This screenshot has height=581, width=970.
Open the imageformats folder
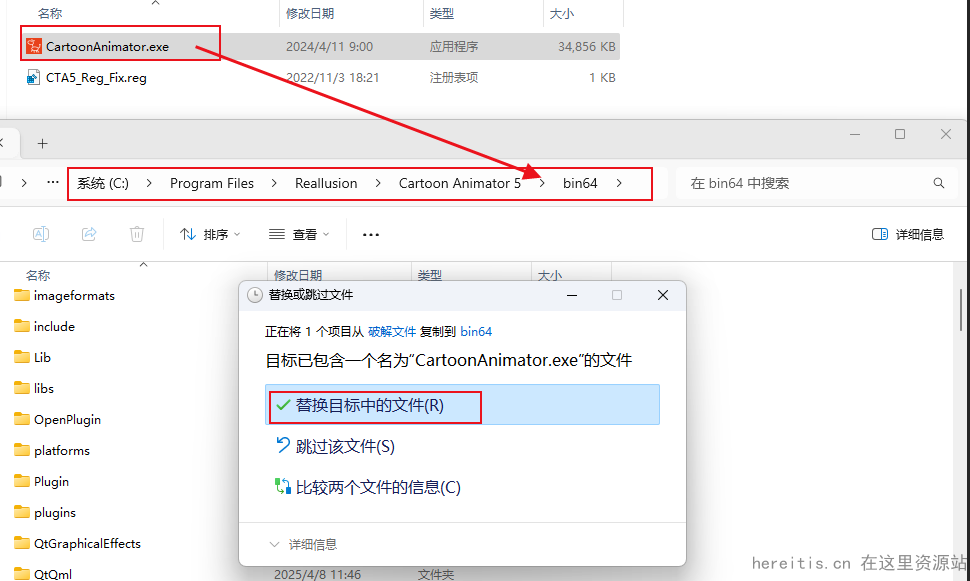(x=64, y=295)
